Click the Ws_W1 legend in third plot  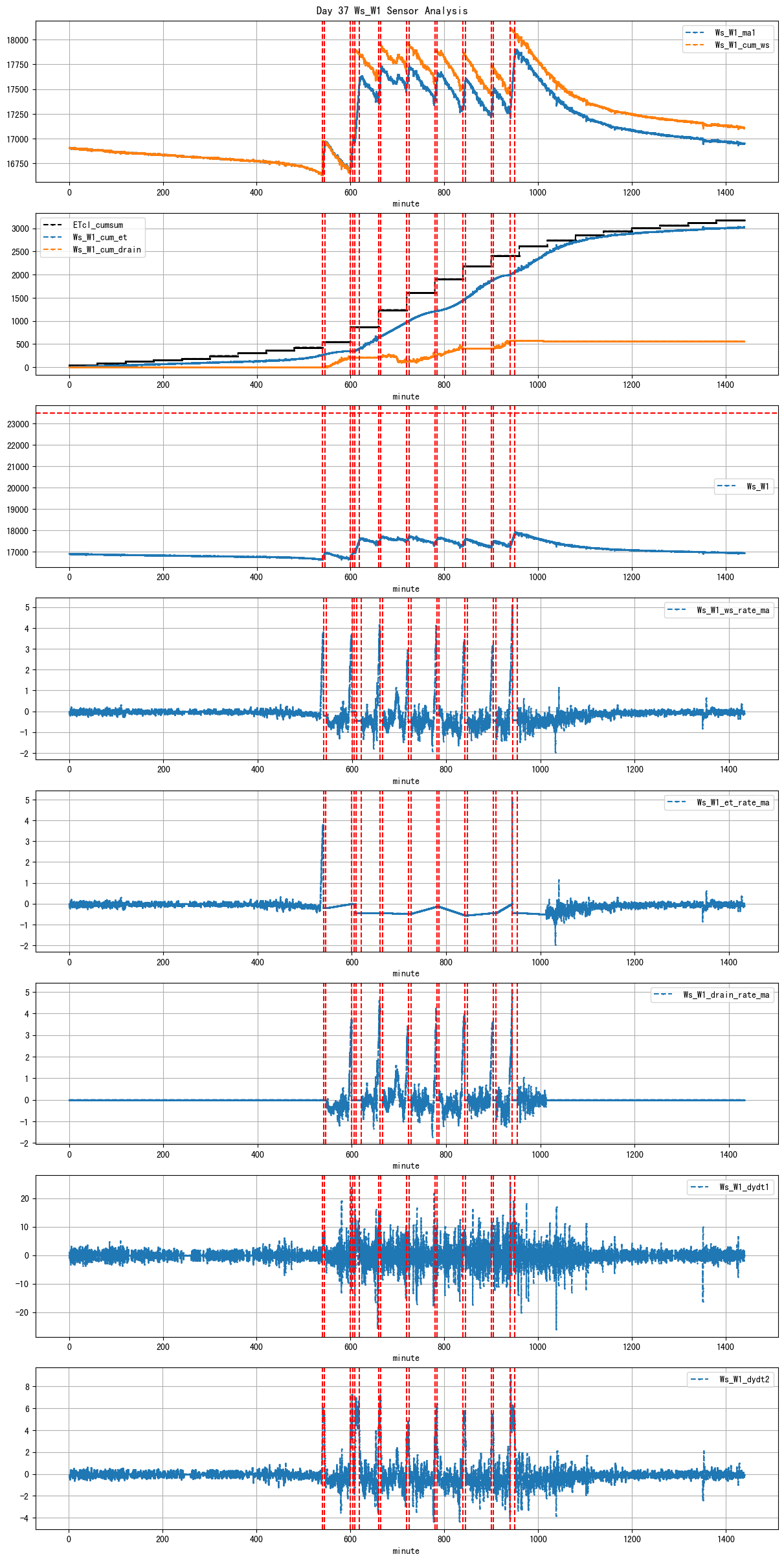(757, 486)
